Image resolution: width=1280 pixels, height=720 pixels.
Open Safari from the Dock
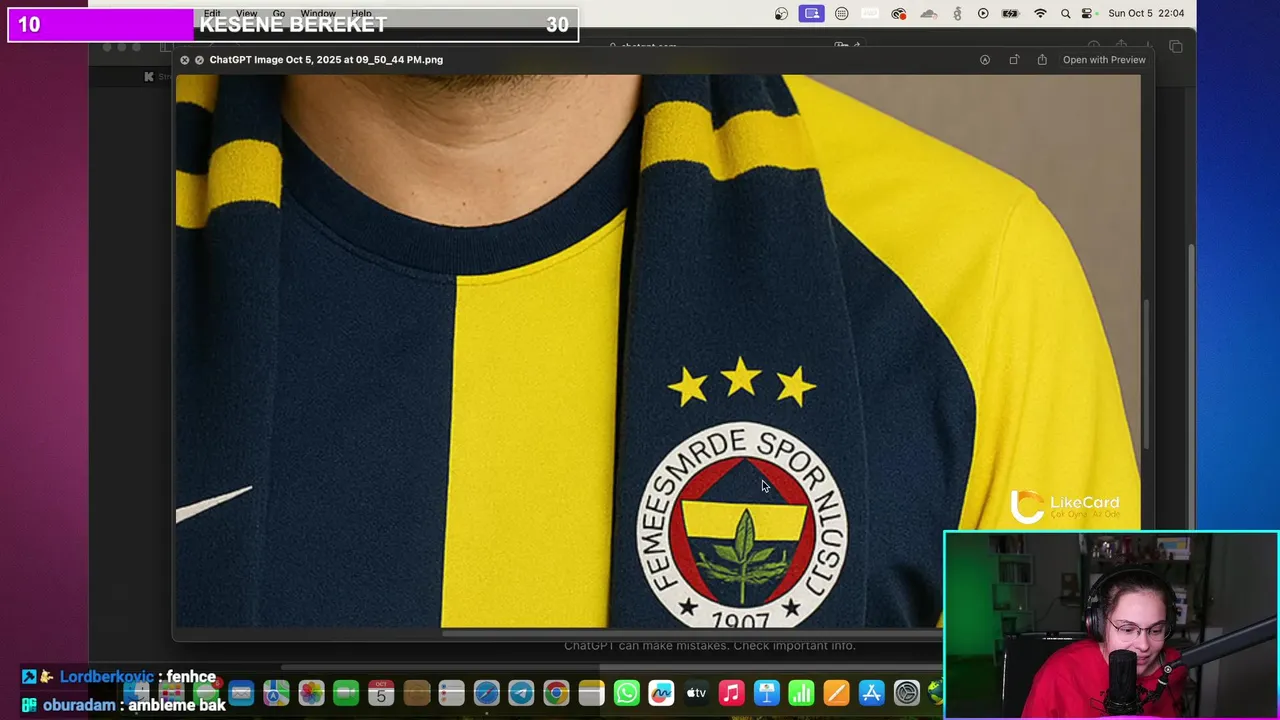pos(486,693)
